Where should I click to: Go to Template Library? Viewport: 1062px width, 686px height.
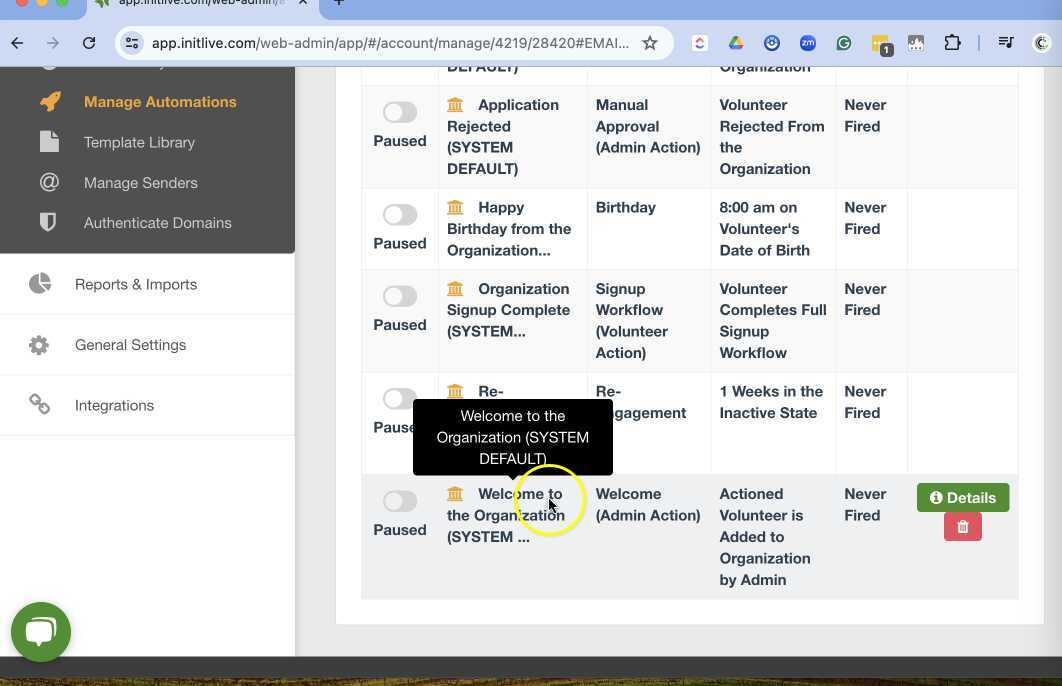click(x=139, y=142)
